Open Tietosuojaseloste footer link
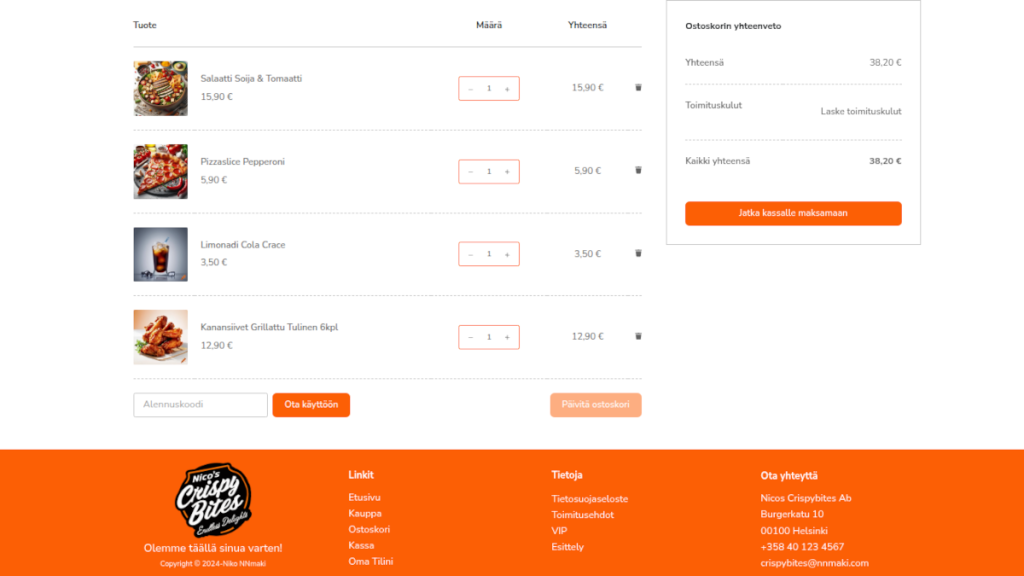 [x=590, y=499]
